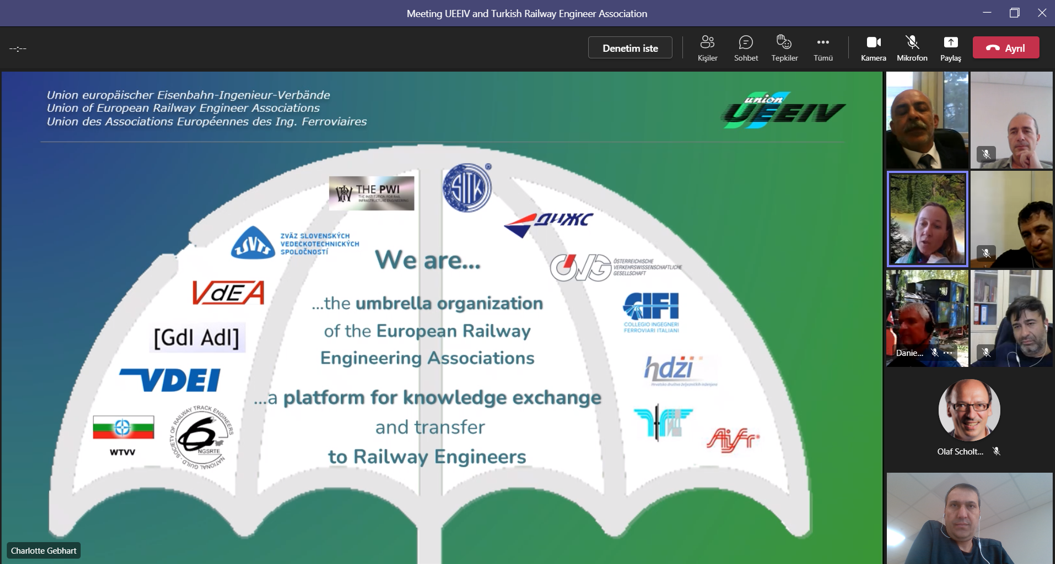Select the bottom video tile in participant strip
The height and width of the screenshot is (564, 1055).
pos(969,519)
